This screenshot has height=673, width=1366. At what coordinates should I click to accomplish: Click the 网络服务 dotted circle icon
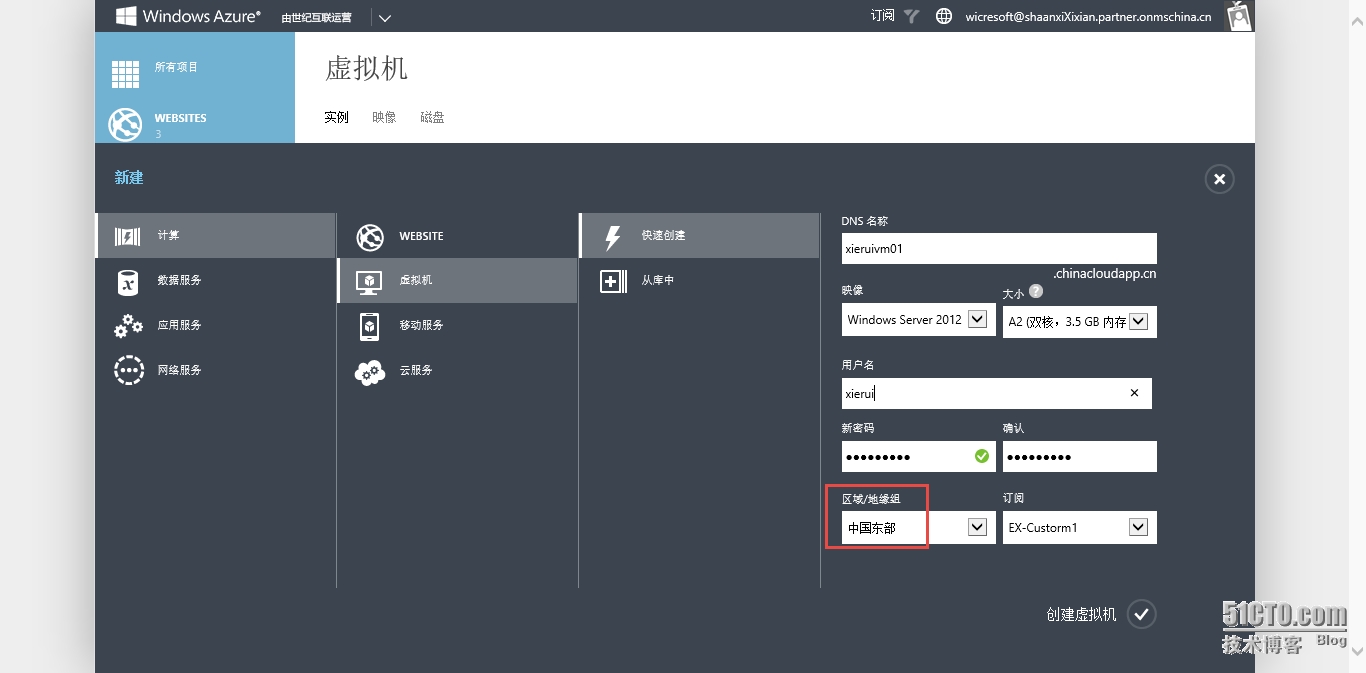pos(128,370)
